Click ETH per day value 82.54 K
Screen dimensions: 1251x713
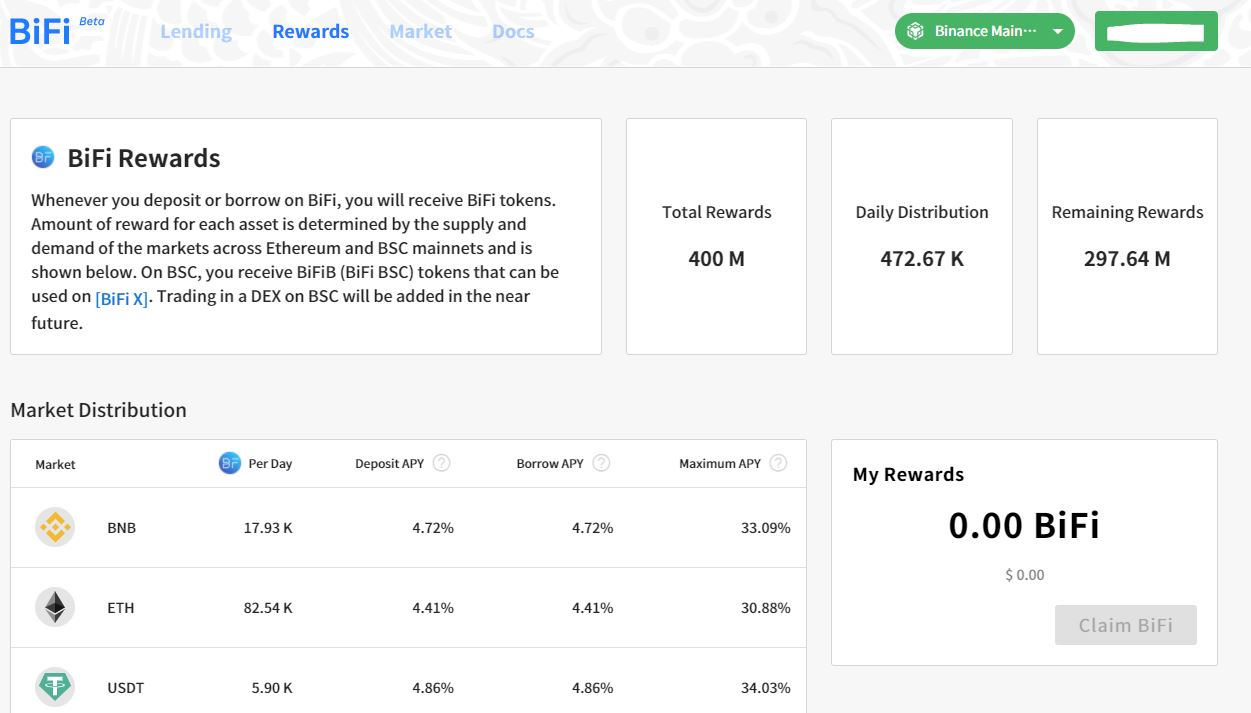268,607
